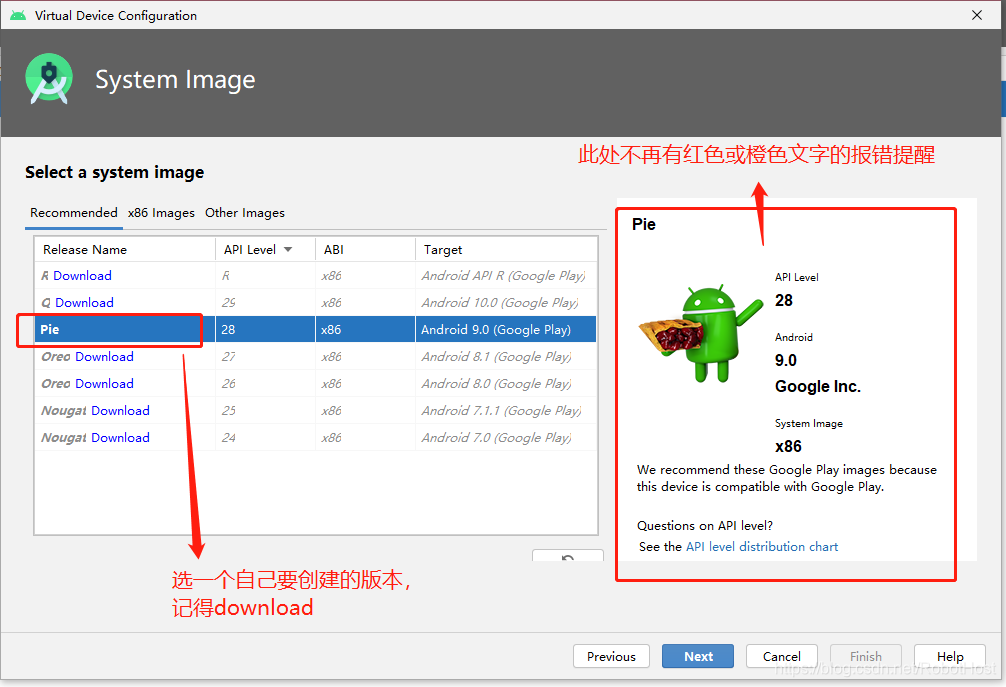Download Oreo API 26 image
This screenshot has height=687, width=1006.
pyautogui.click(x=104, y=384)
